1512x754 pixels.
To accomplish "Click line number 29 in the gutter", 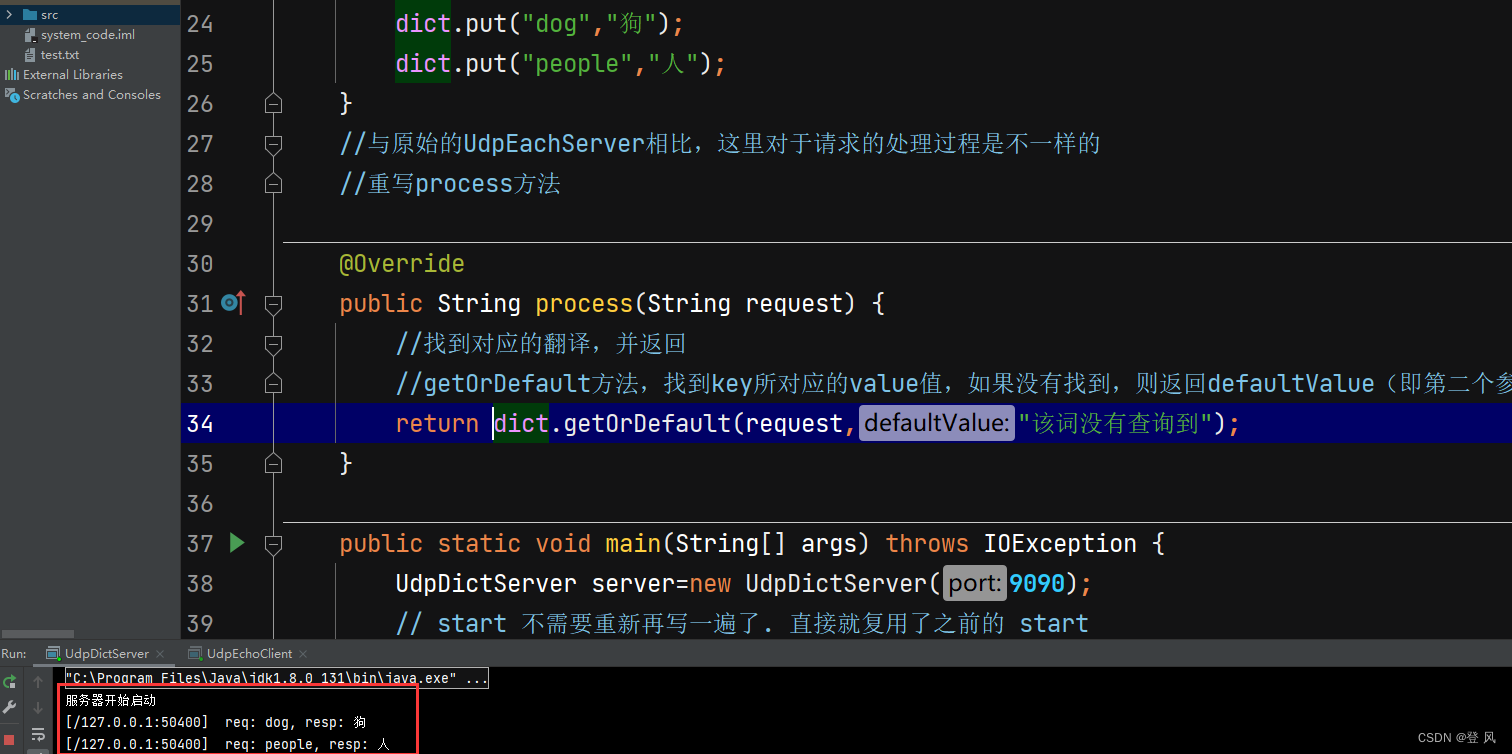I will 200,223.
